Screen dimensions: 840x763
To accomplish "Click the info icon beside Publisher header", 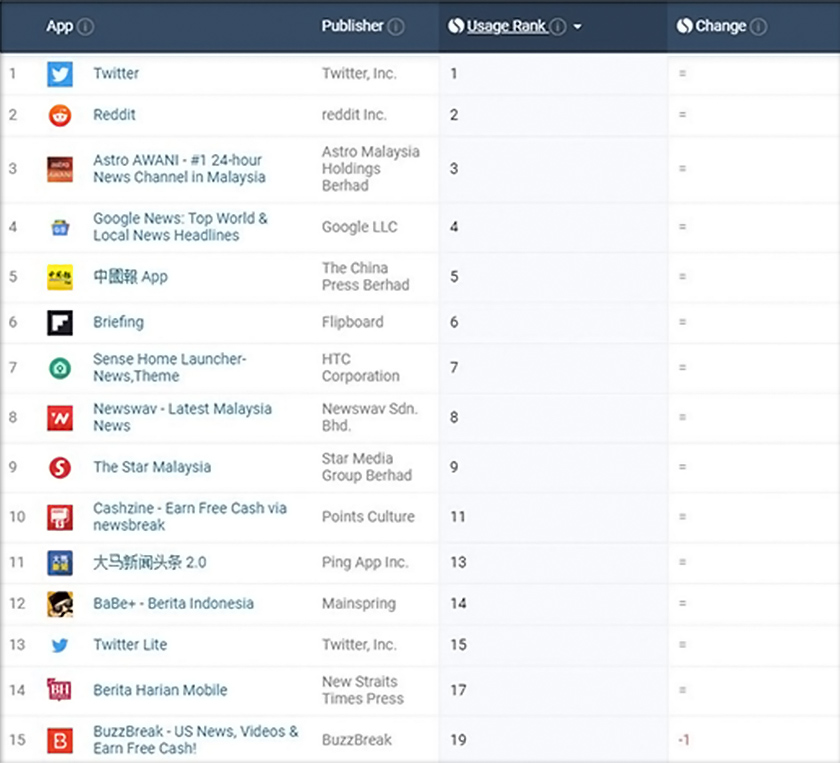I will click(396, 26).
